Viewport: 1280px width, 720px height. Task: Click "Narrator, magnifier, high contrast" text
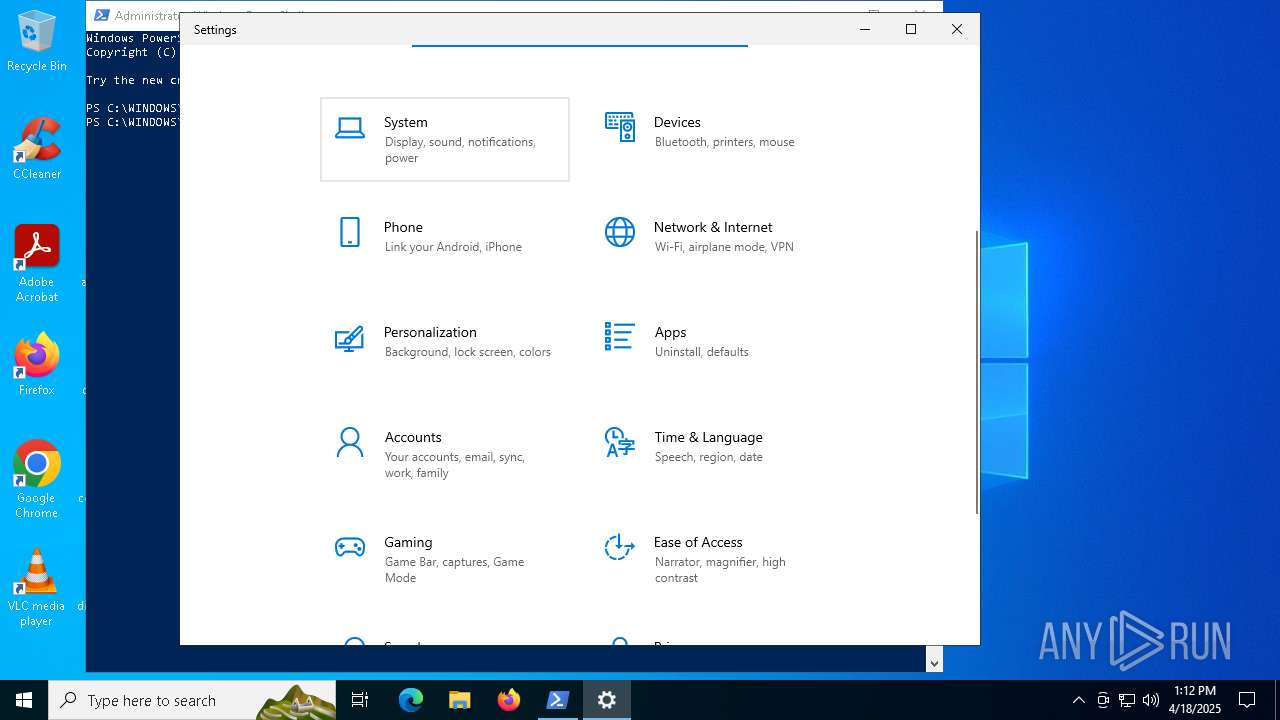(x=720, y=570)
